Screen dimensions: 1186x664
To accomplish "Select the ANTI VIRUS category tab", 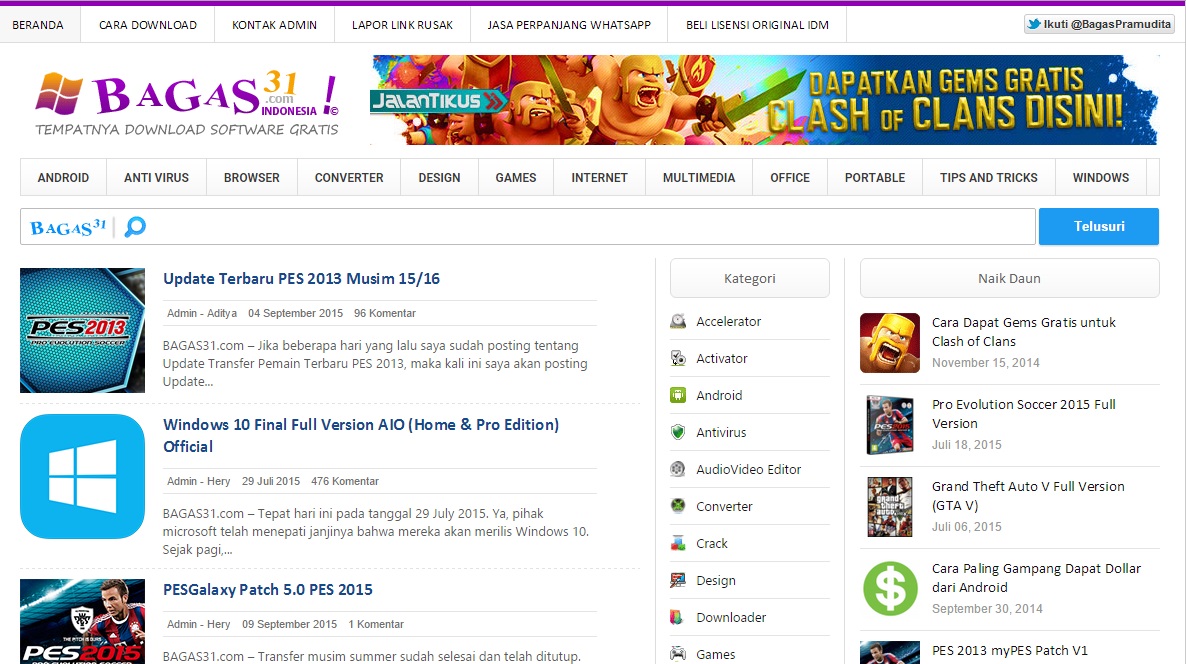I will [x=157, y=178].
